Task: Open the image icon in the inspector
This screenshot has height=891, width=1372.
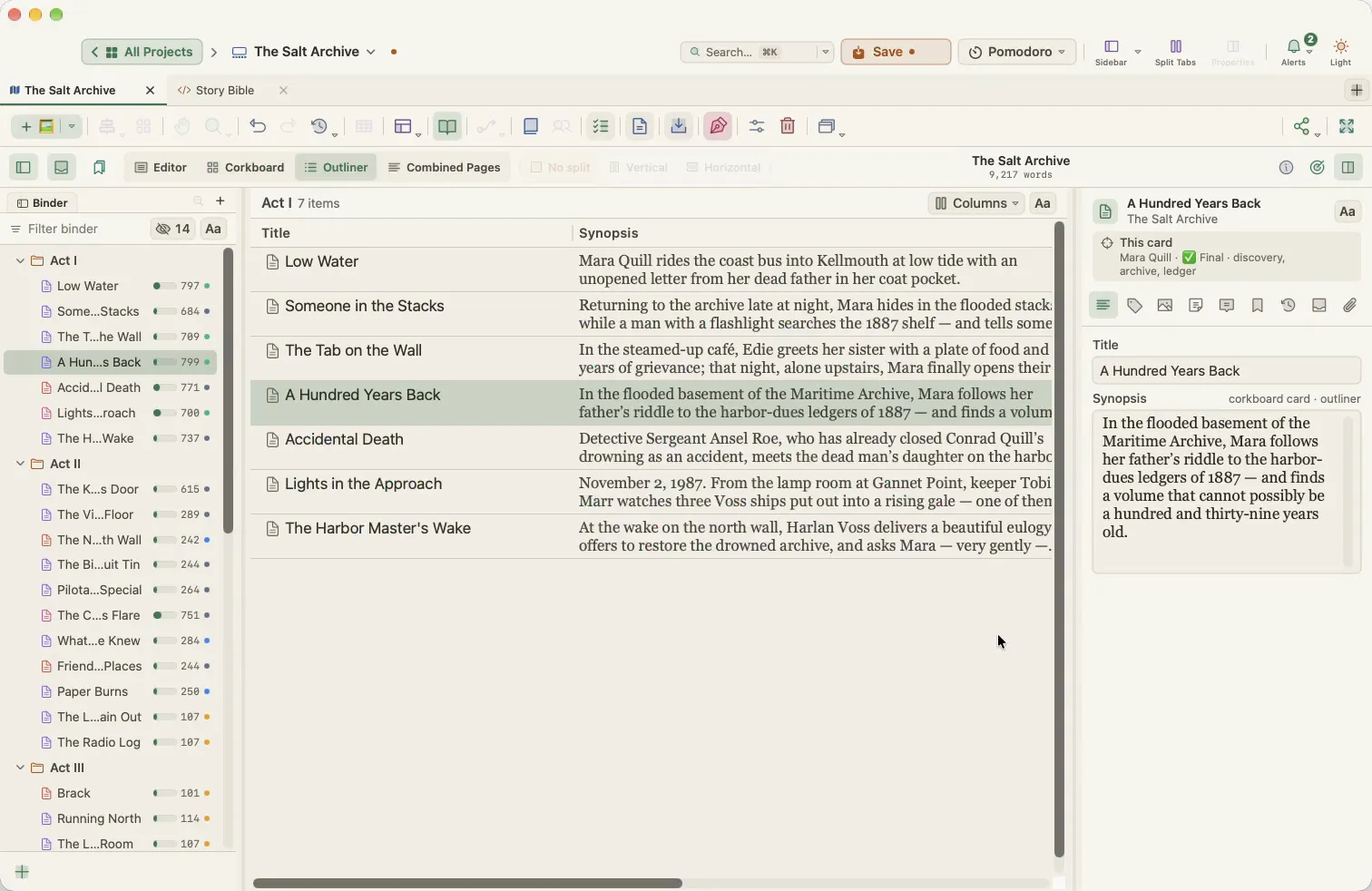Action: (1165, 306)
